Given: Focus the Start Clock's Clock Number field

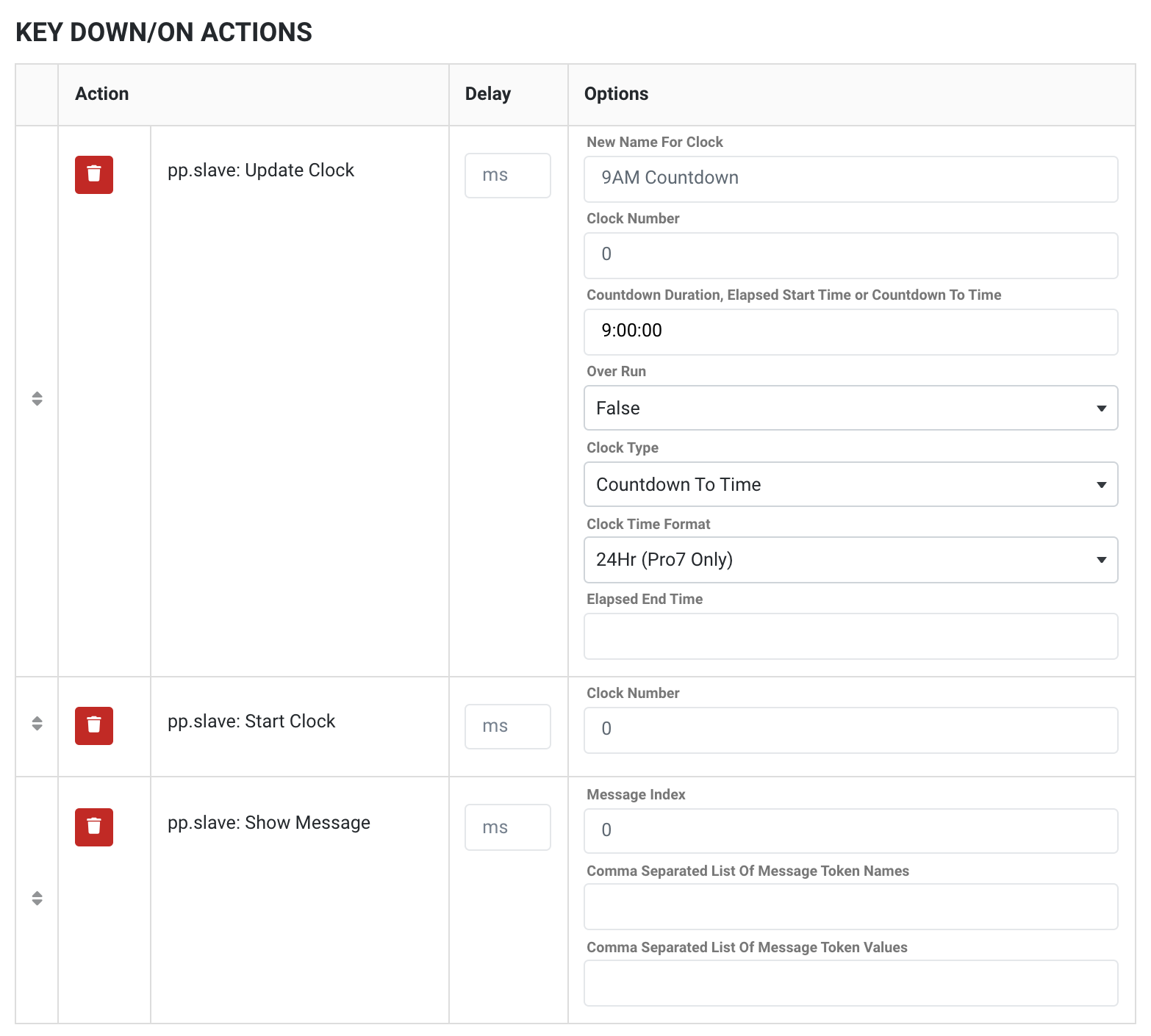Looking at the screenshot, I should pos(850,730).
